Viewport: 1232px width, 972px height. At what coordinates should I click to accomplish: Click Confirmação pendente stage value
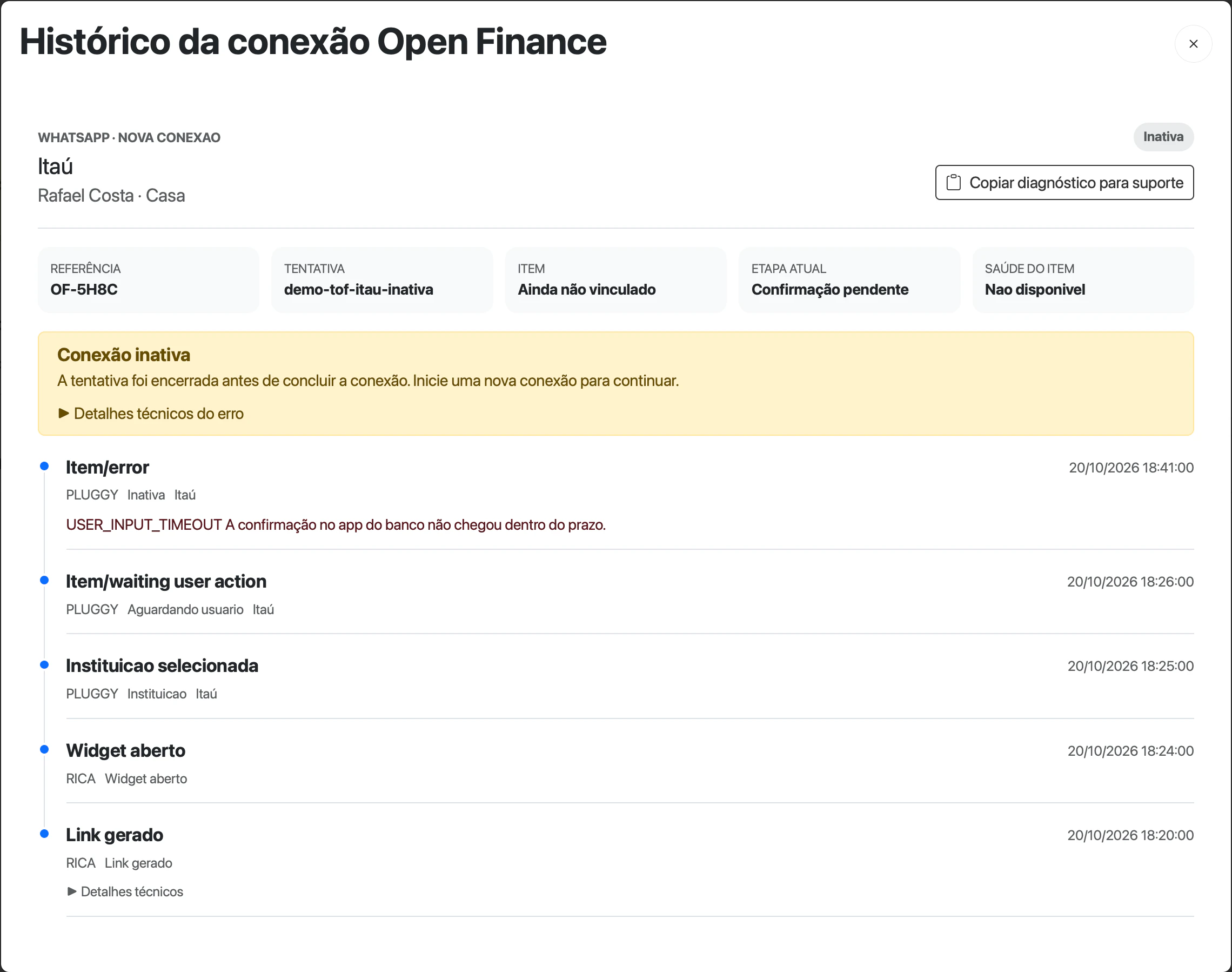click(x=829, y=290)
